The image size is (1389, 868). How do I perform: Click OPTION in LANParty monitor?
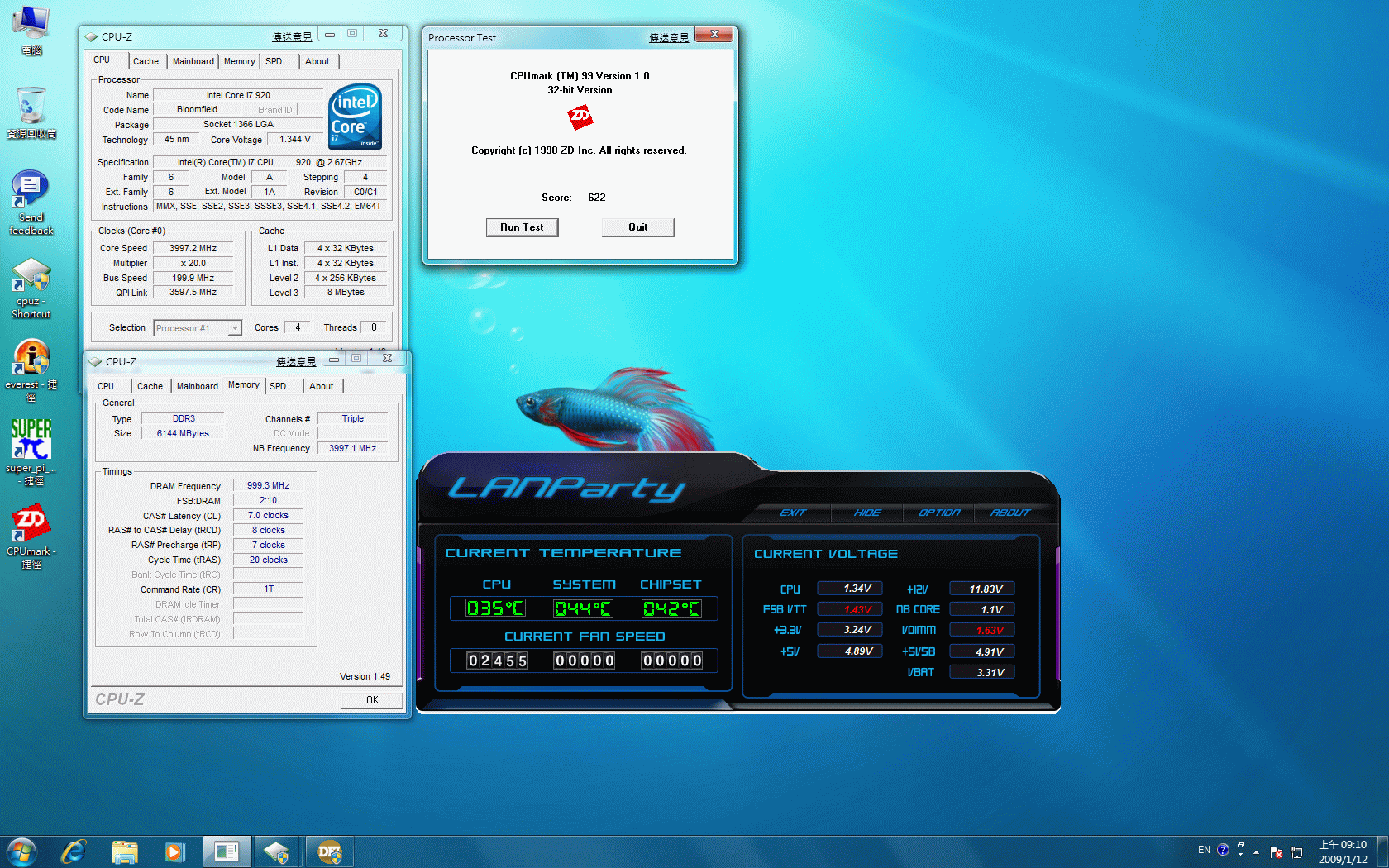pyautogui.click(x=939, y=513)
